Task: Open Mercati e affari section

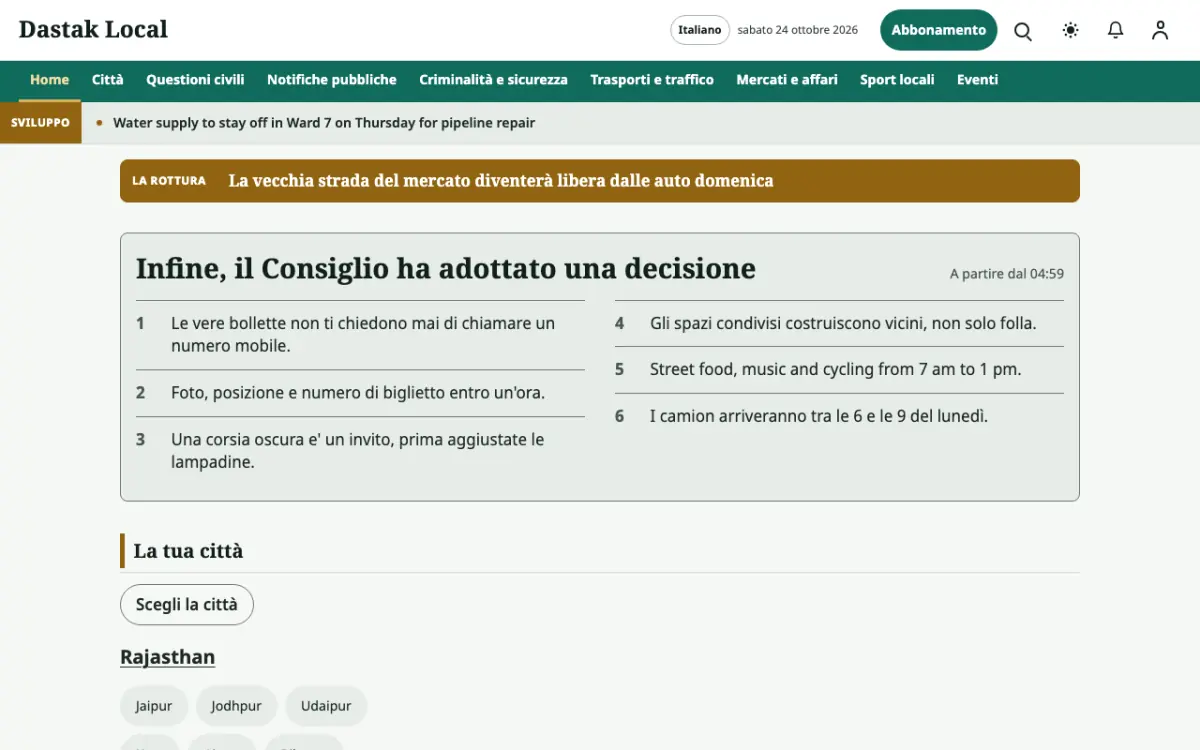Action: [x=787, y=80]
